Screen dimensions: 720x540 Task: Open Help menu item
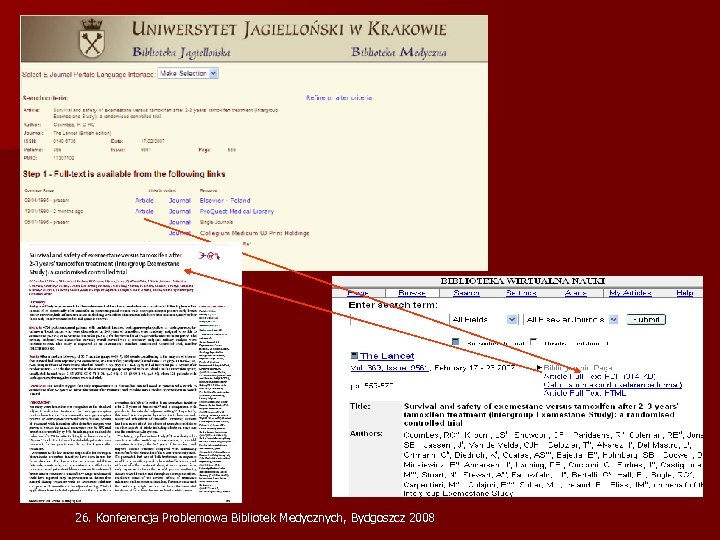tap(685, 293)
